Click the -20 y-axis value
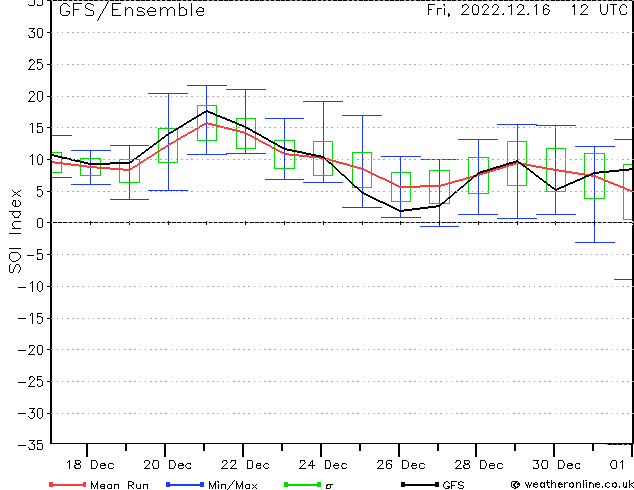 click(31, 350)
